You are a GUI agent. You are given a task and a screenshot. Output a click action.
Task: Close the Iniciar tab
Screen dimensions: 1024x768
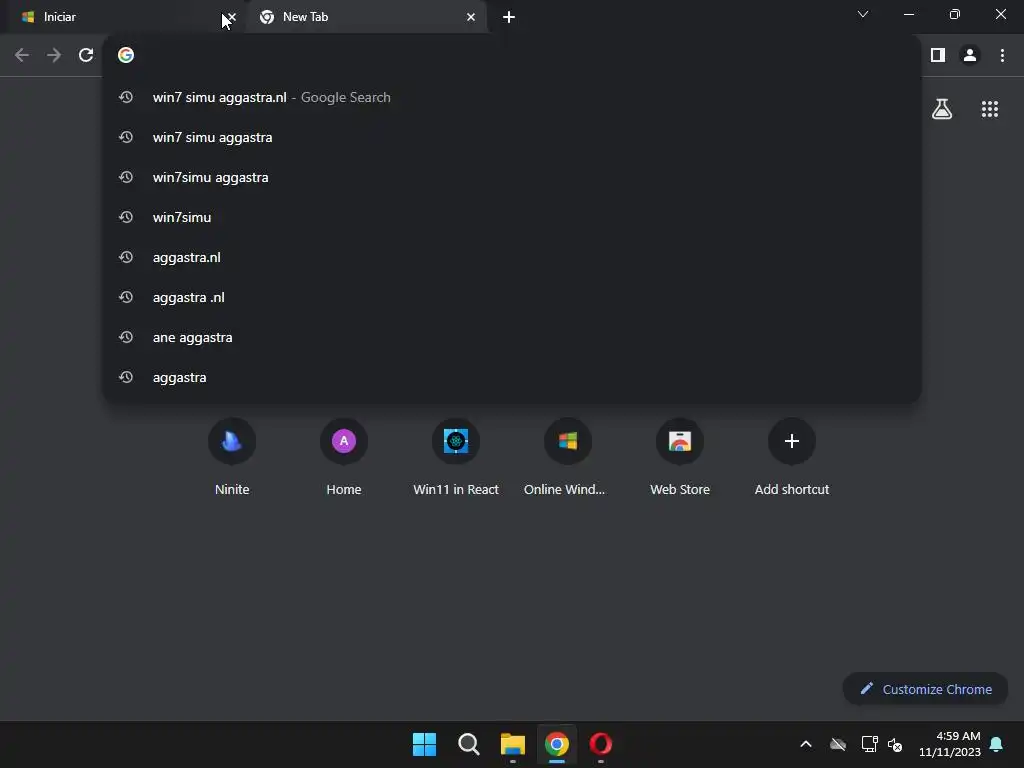tap(231, 17)
